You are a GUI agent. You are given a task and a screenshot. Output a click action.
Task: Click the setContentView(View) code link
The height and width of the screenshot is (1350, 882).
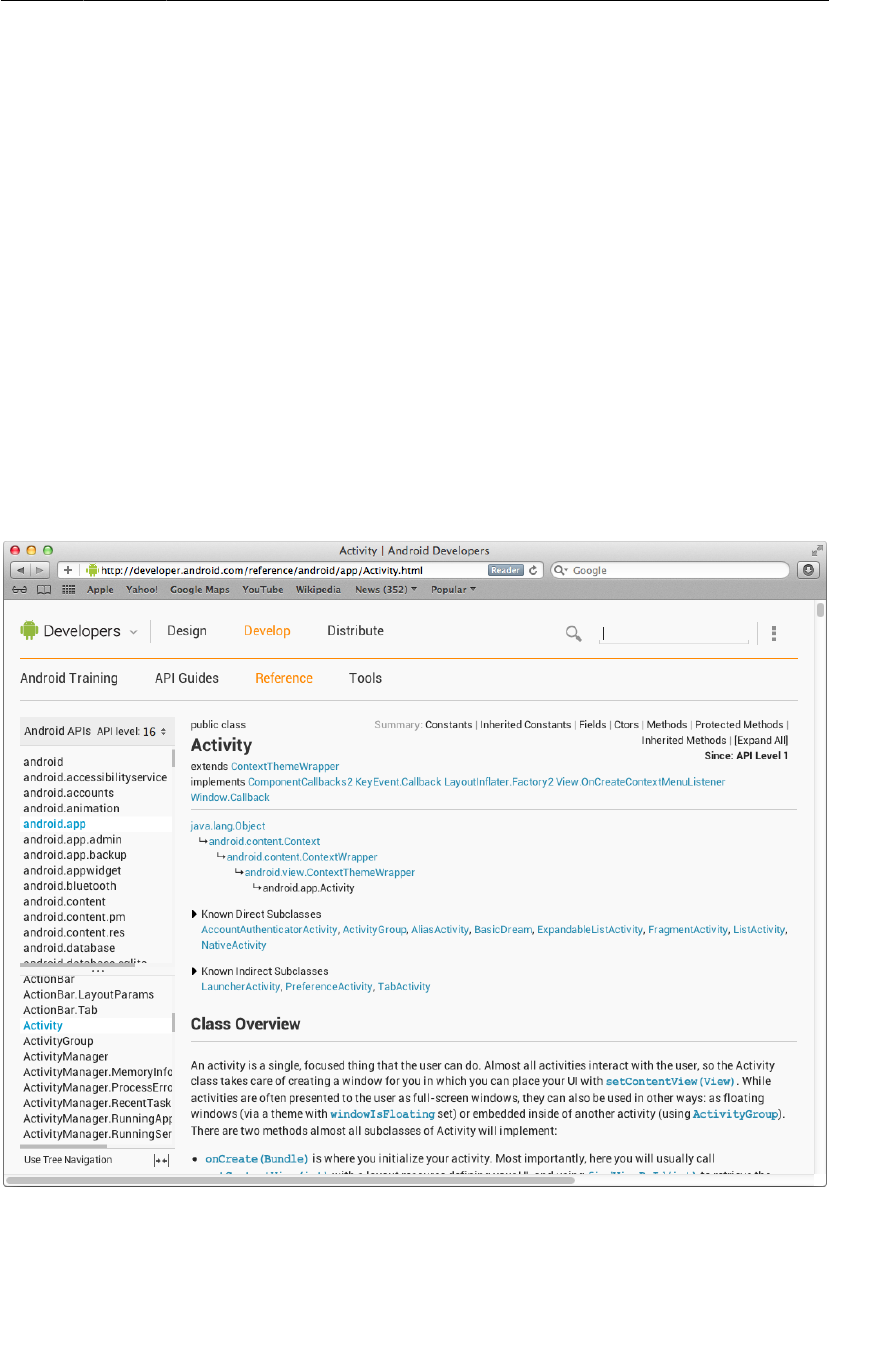coord(671,1082)
